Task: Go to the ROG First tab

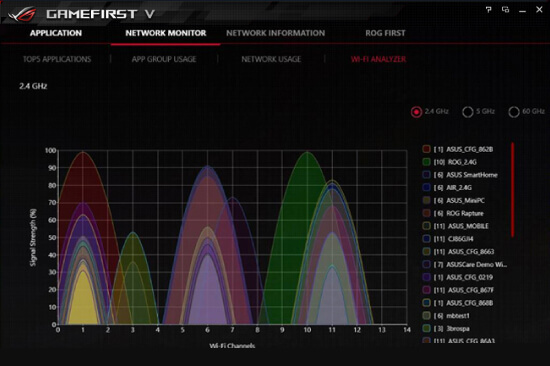Action: pos(385,33)
